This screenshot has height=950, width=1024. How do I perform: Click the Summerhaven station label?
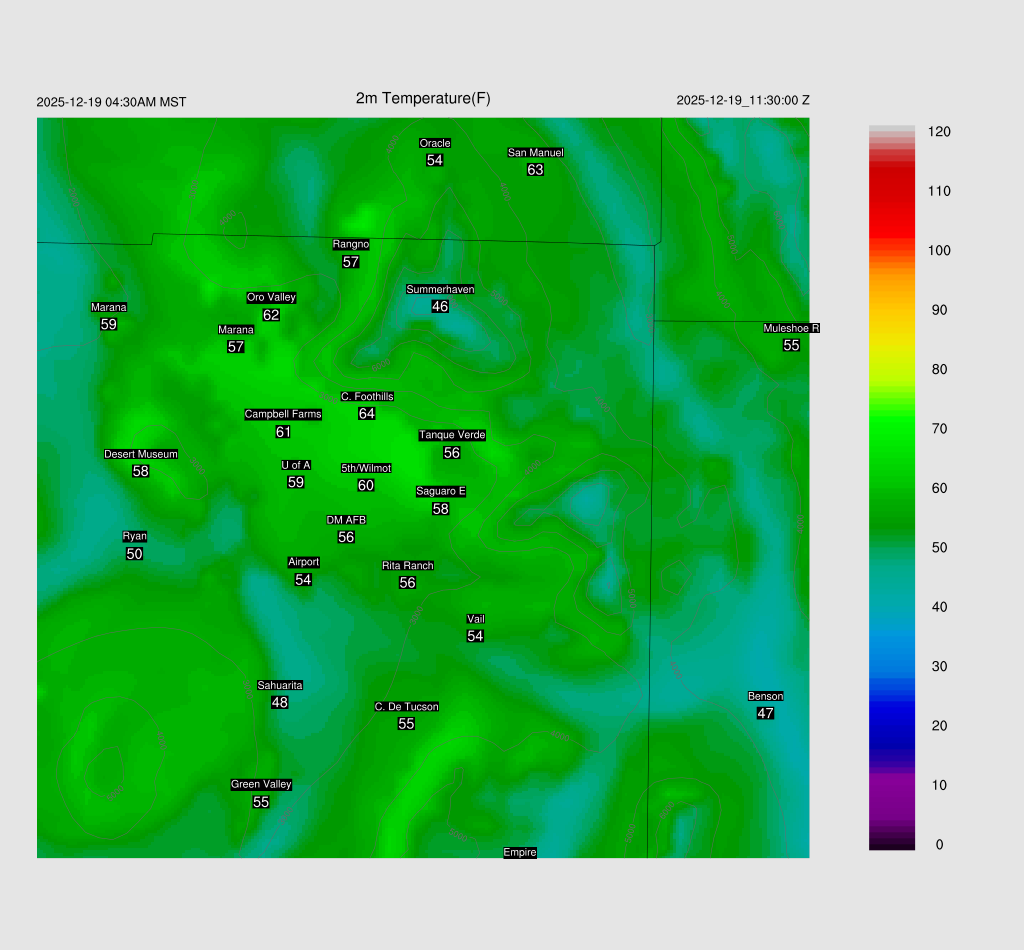point(440,289)
